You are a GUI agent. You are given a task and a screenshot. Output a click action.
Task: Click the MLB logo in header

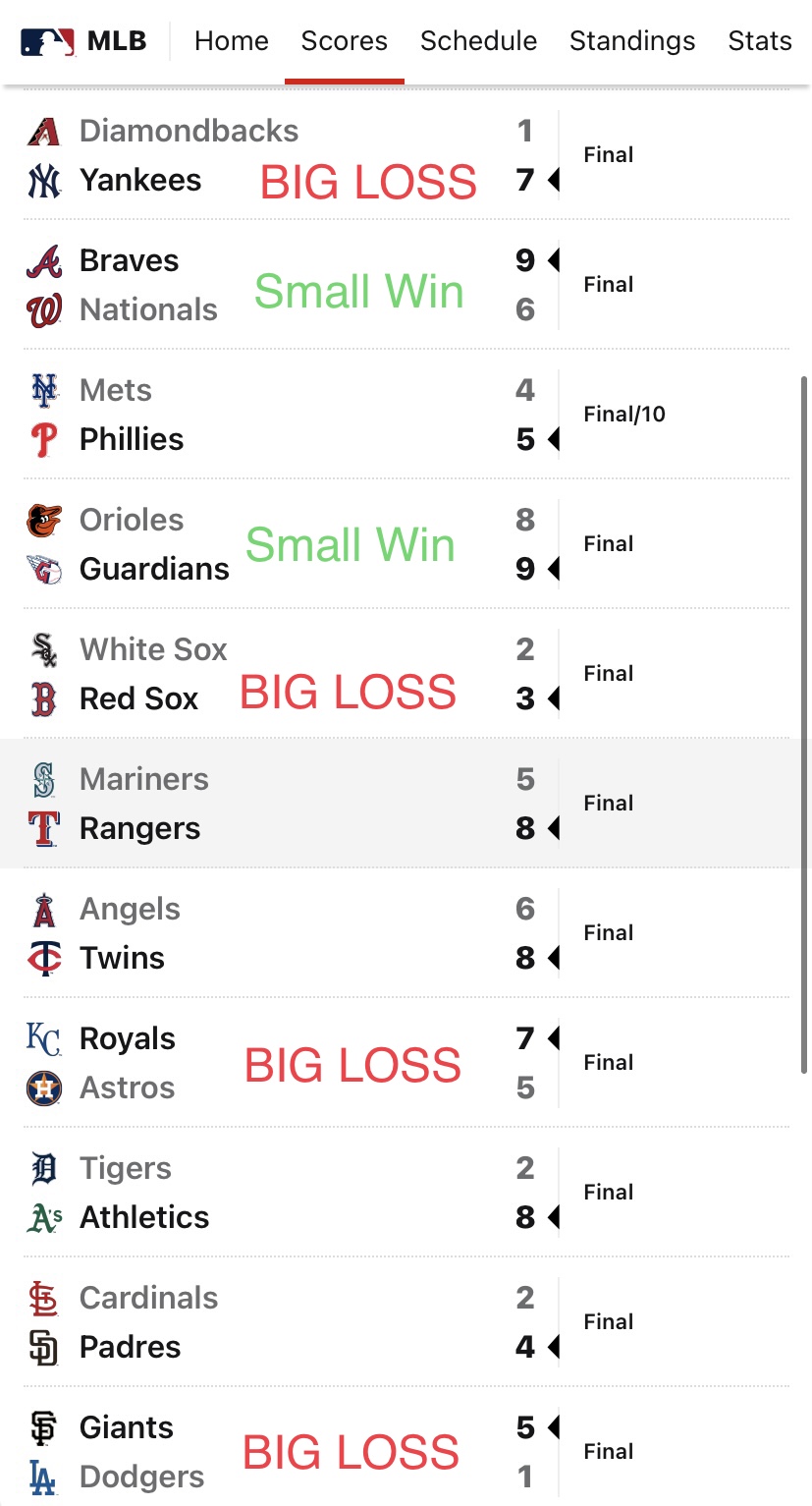pos(48,41)
